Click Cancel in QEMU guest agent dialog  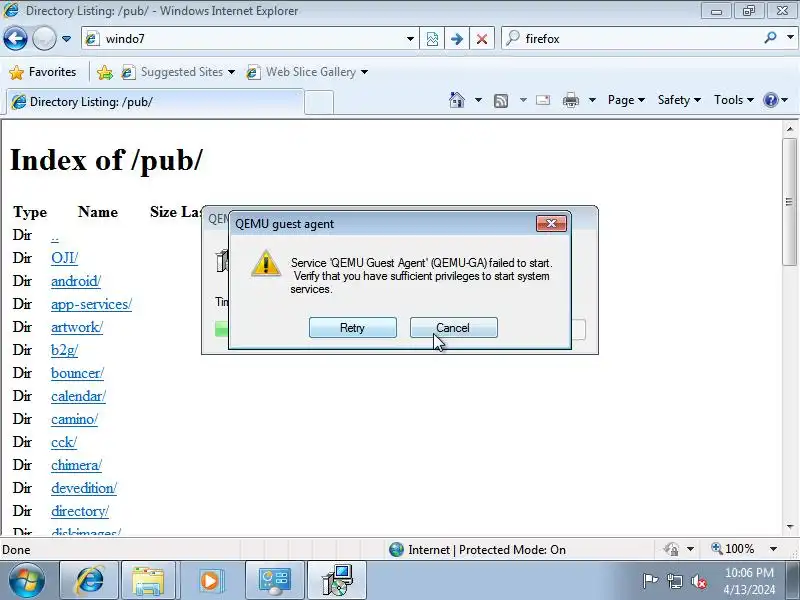pyautogui.click(x=454, y=328)
